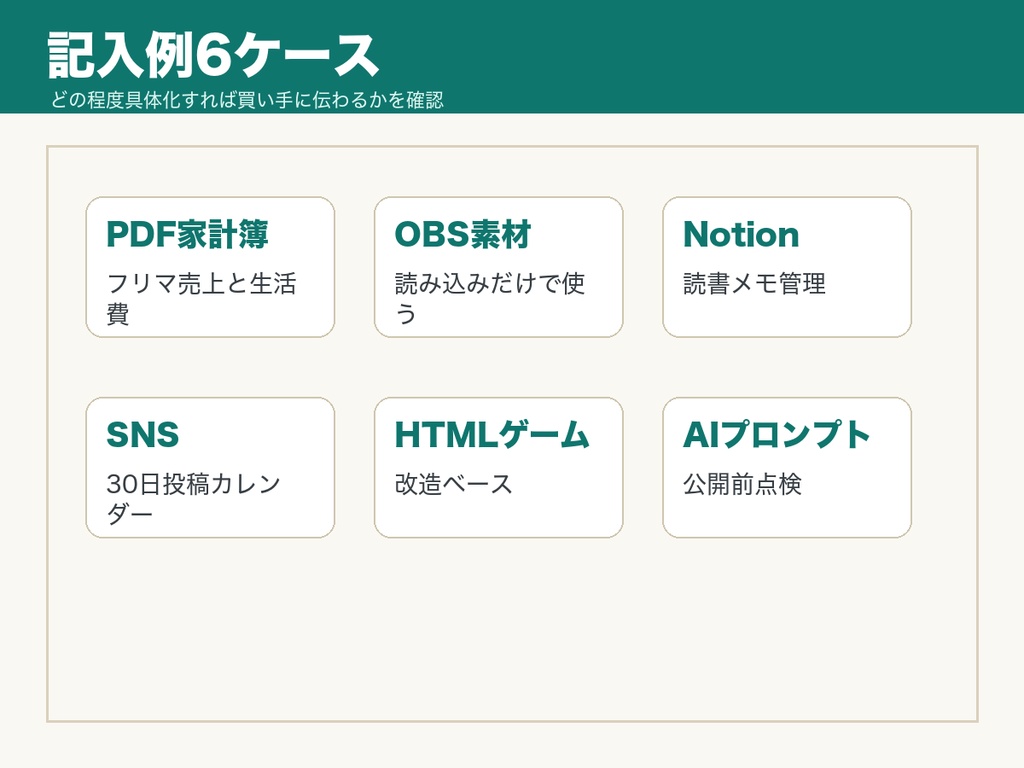
Task: Click the フリマ売上と生活費 description
Action: (201, 298)
